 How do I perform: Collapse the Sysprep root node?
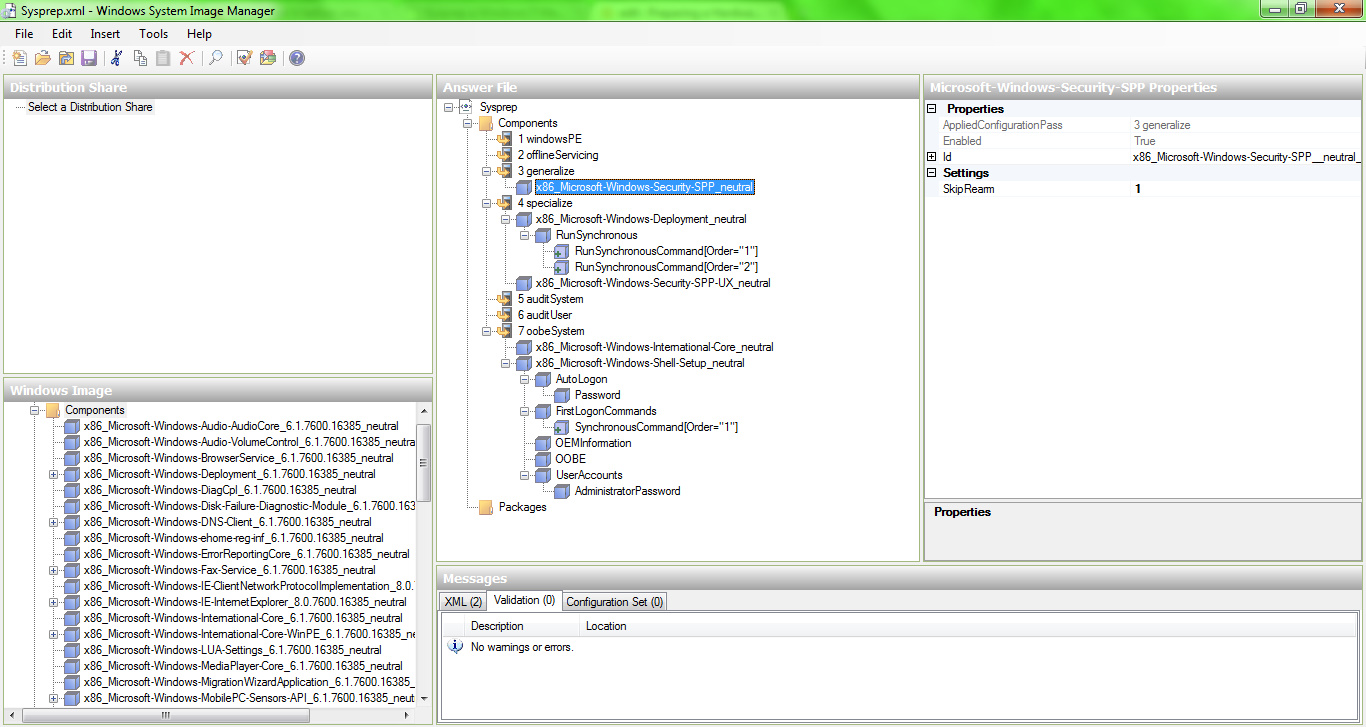449,107
